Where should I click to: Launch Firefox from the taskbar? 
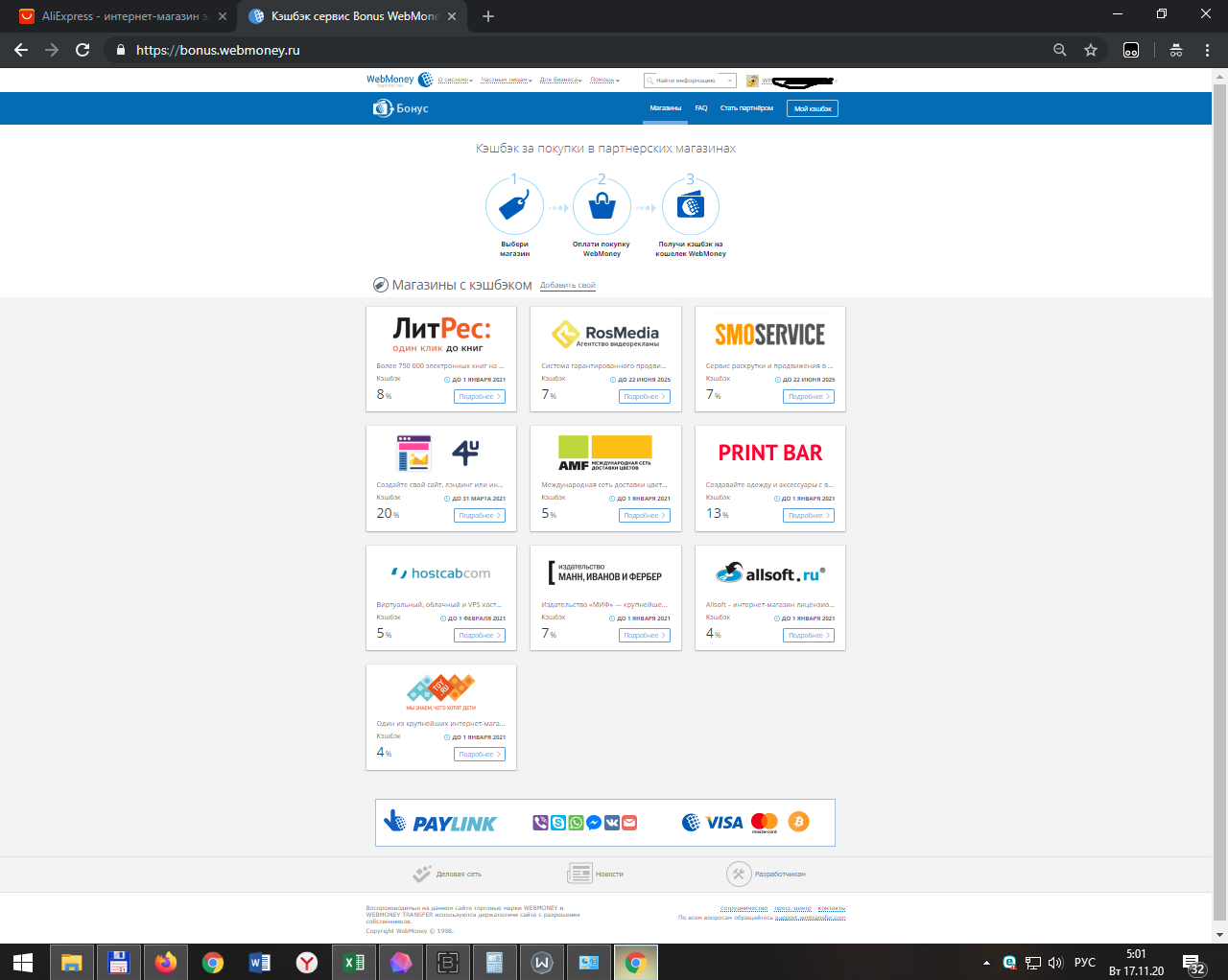tap(165, 962)
